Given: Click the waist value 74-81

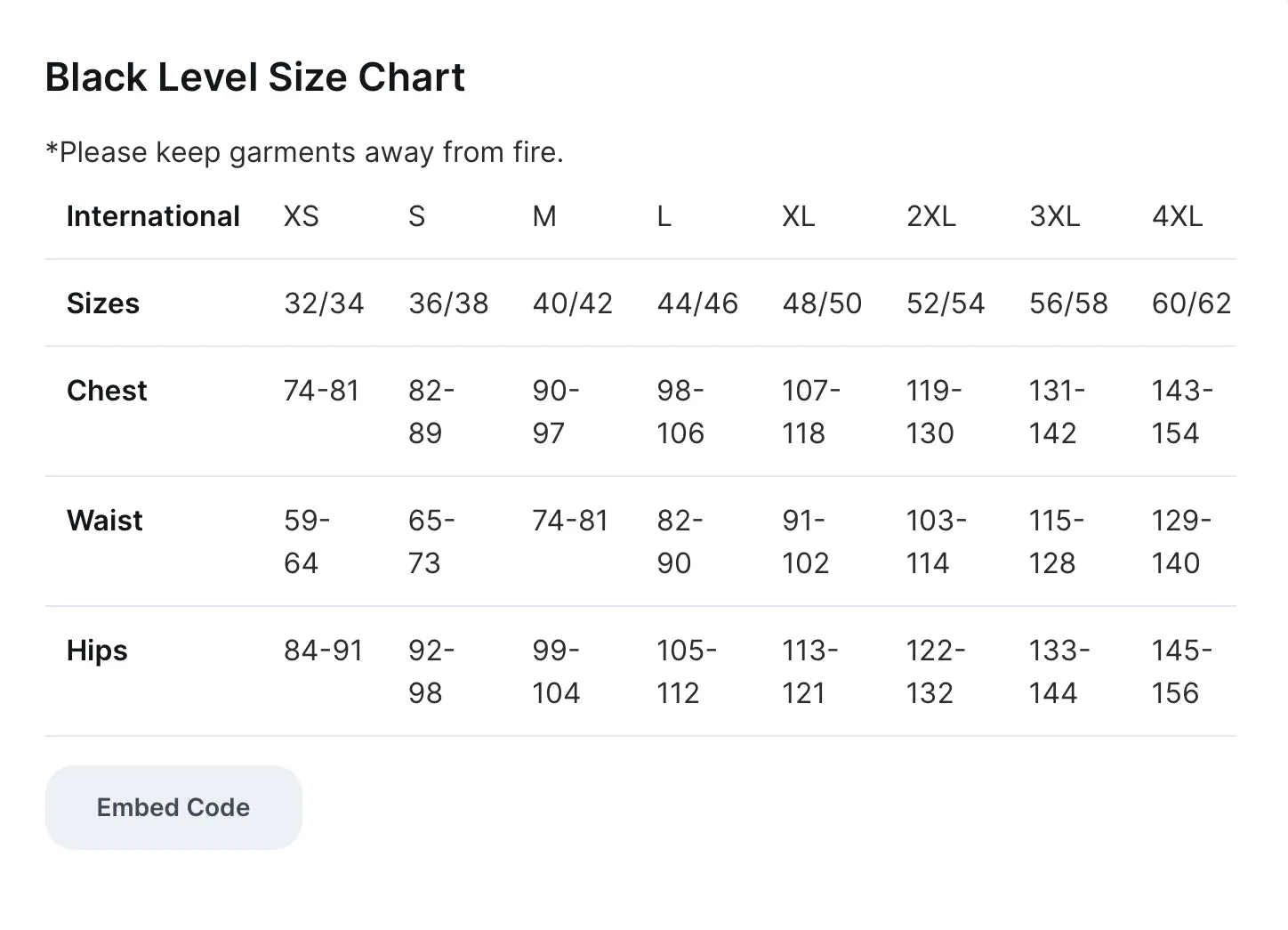Looking at the screenshot, I should [570, 521].
